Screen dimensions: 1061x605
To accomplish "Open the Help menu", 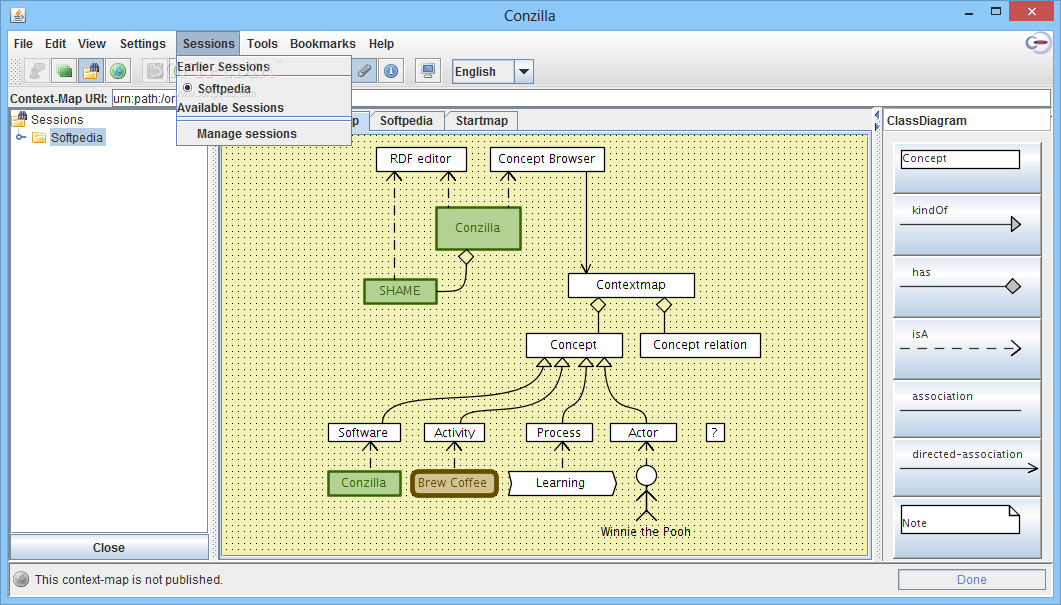I will (381, 43).
